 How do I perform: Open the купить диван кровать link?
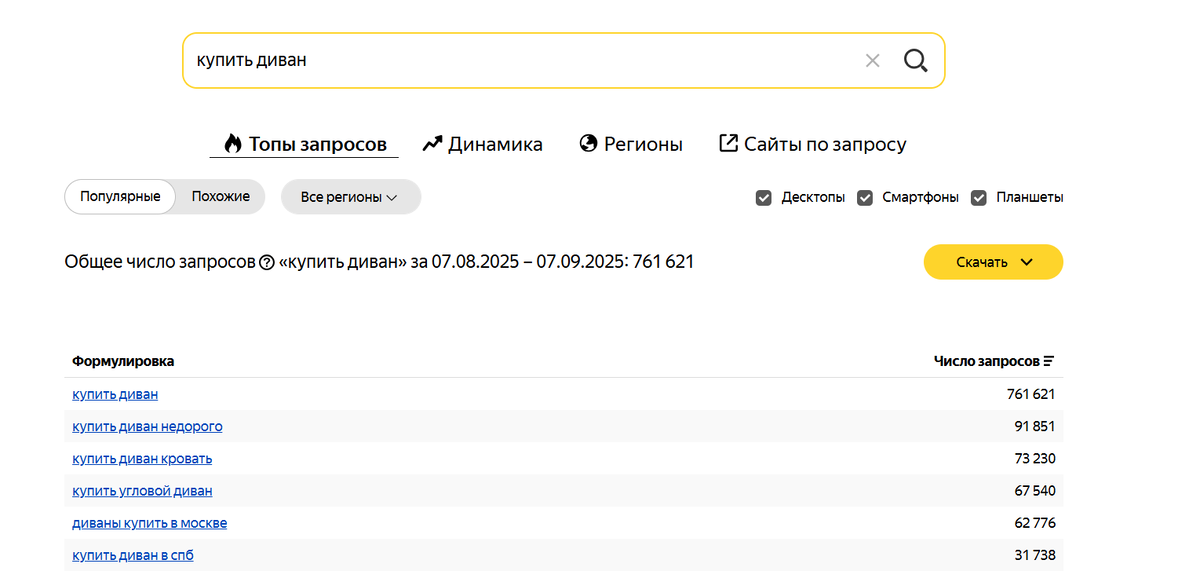(x=142, y=458)
